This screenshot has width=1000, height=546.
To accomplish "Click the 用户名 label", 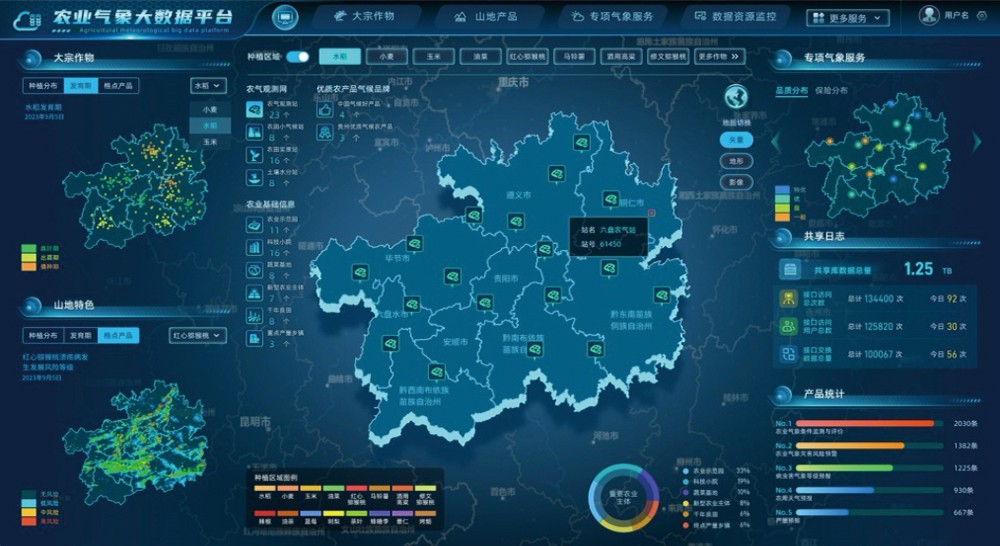I will (956, 15).
